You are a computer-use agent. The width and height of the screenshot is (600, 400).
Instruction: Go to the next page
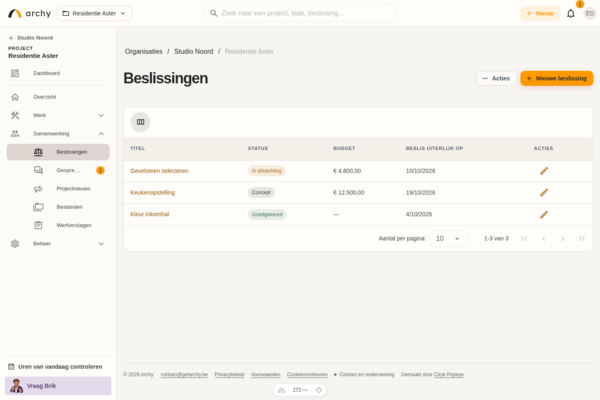click(563, 239)
